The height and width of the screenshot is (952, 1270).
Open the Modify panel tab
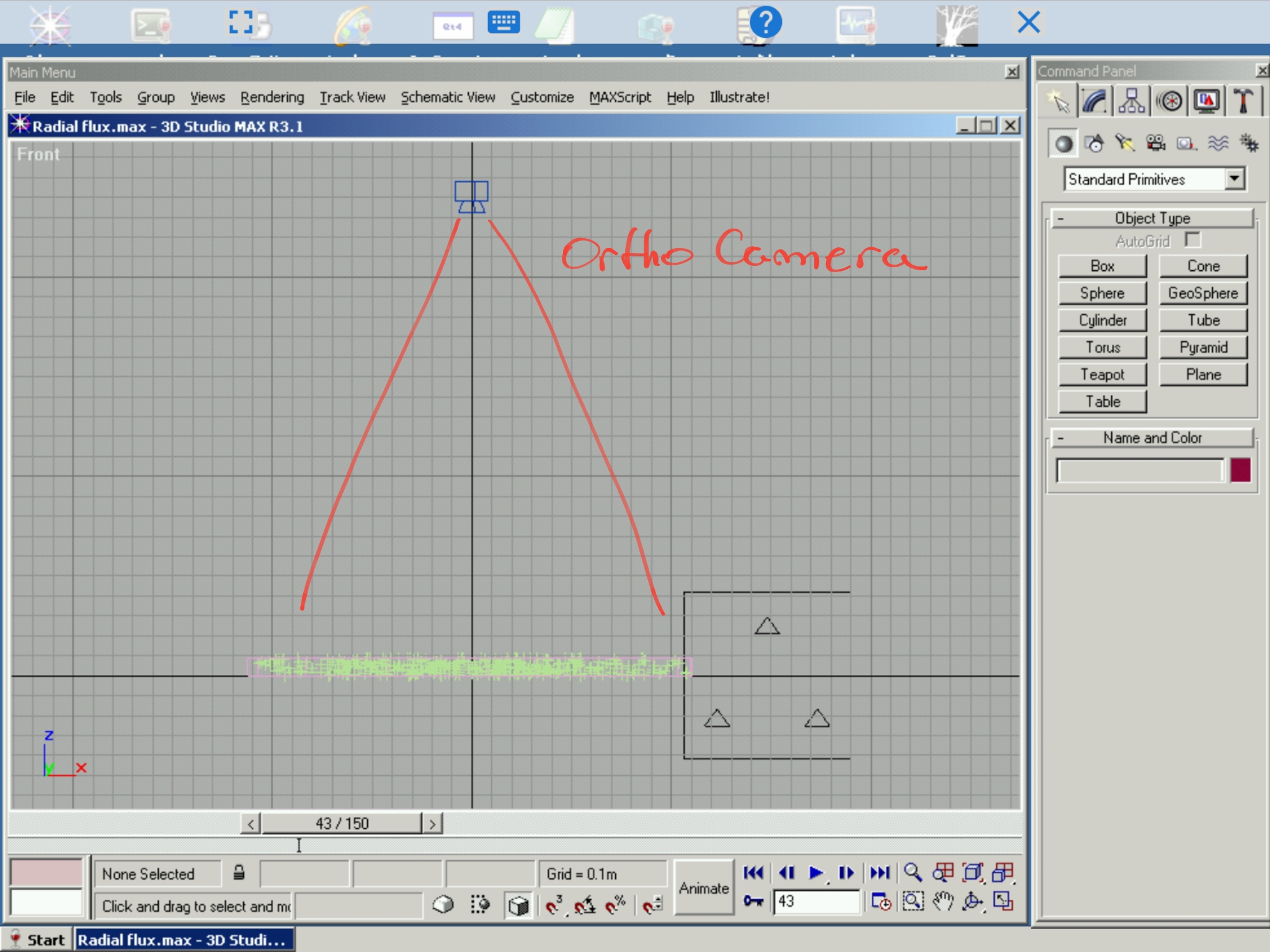[1095, 101]
